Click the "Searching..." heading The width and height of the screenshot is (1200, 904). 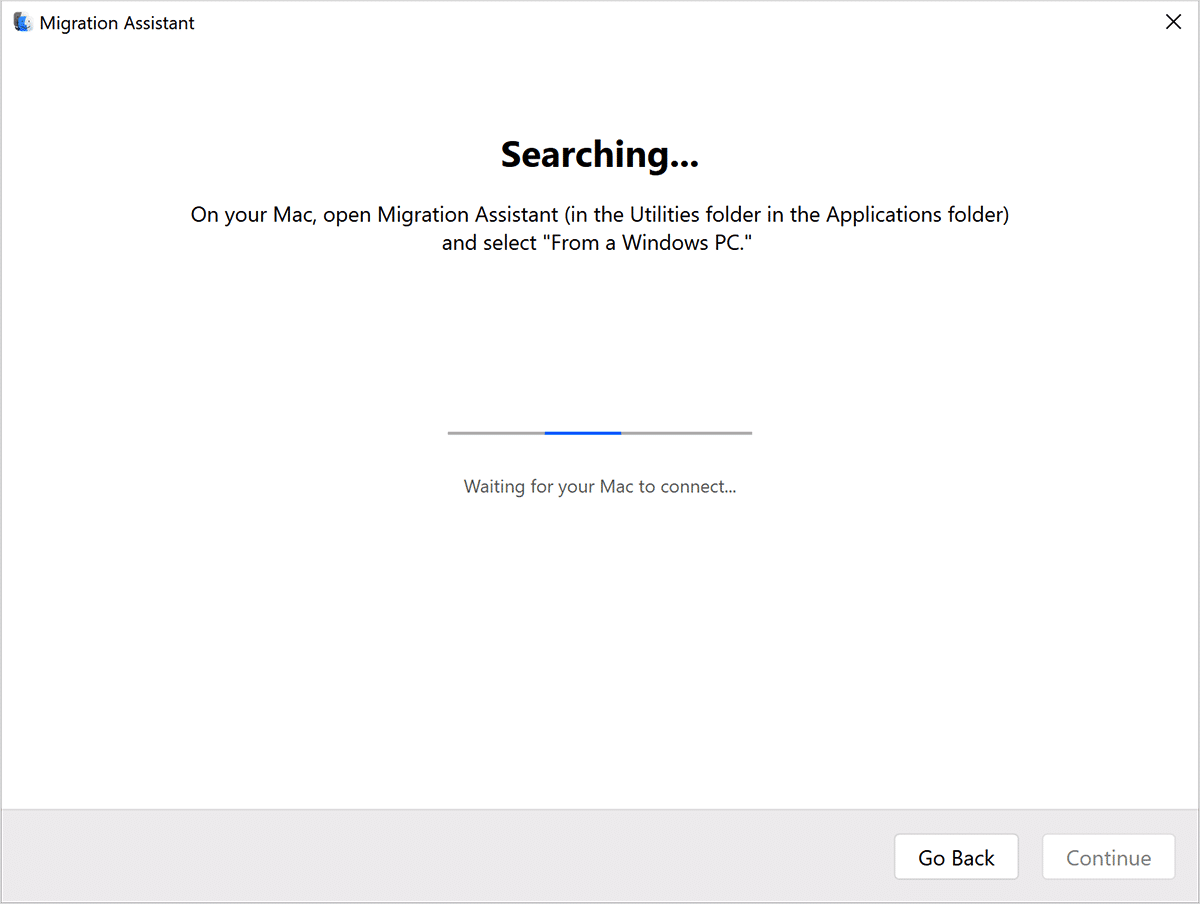[x=600, y=154]
